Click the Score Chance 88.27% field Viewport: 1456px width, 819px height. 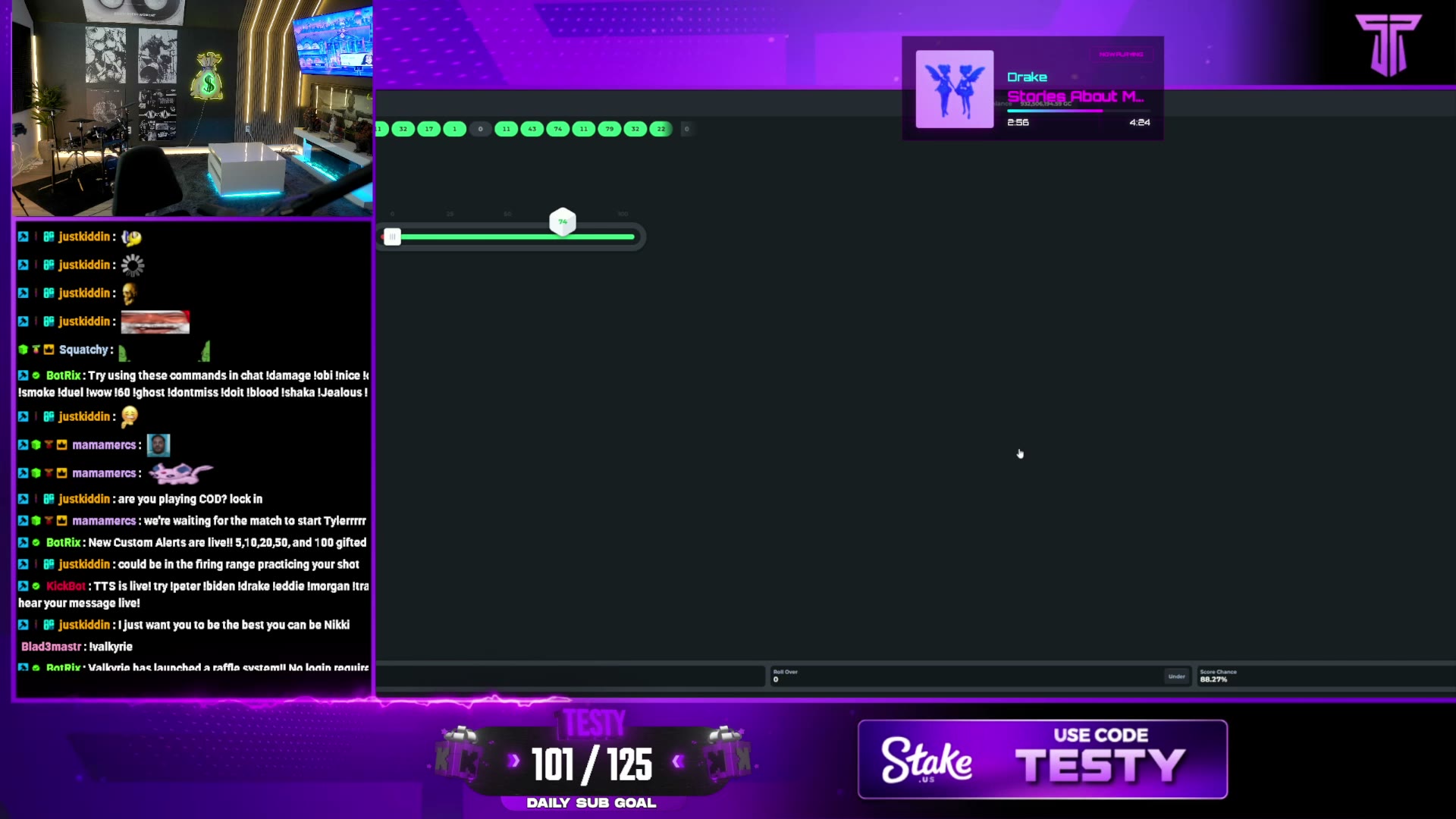coord(1326,676)
